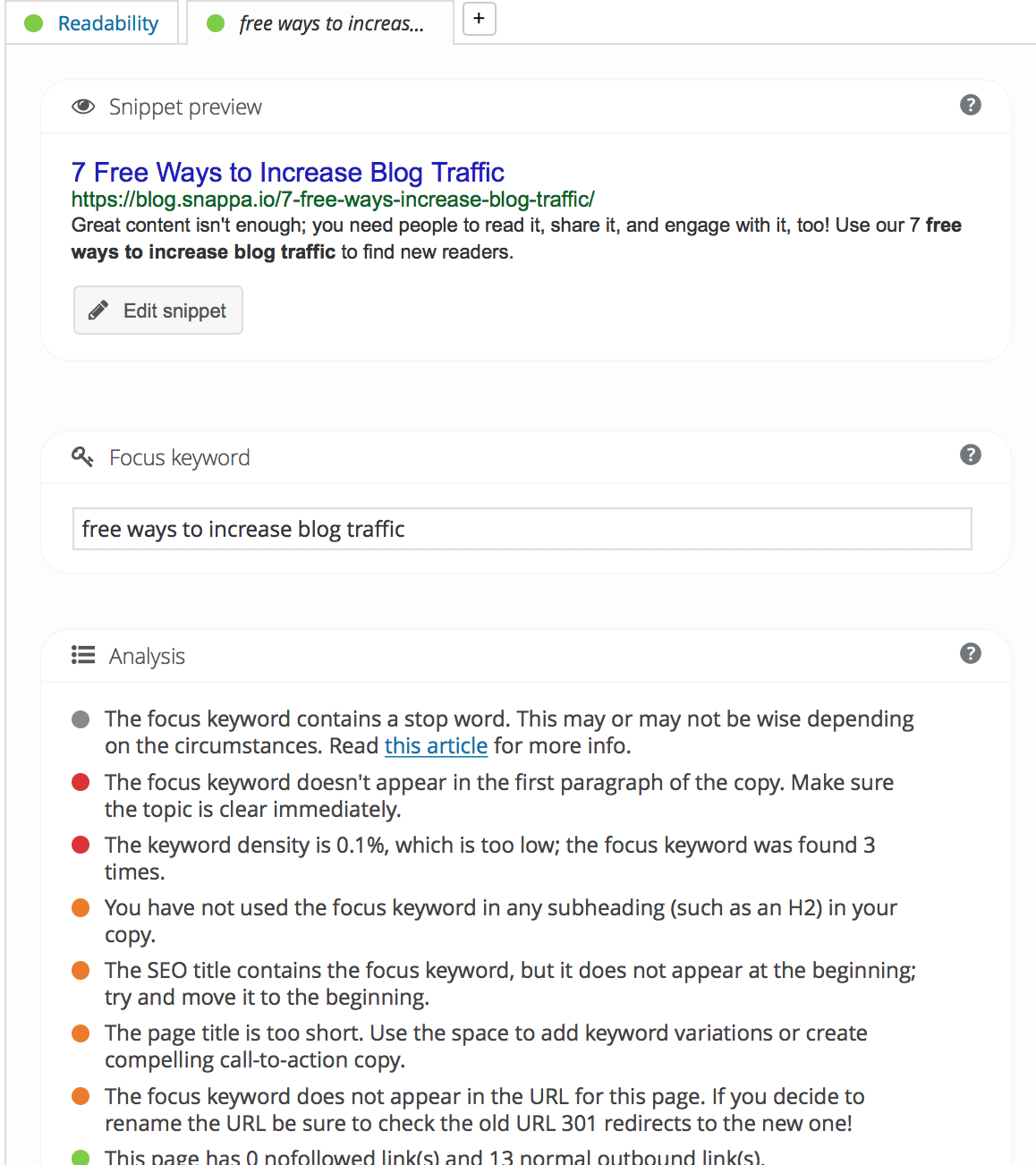Click the red bullet for keyword density warning
1036x1165 pixels.
[x=81, y=846]
